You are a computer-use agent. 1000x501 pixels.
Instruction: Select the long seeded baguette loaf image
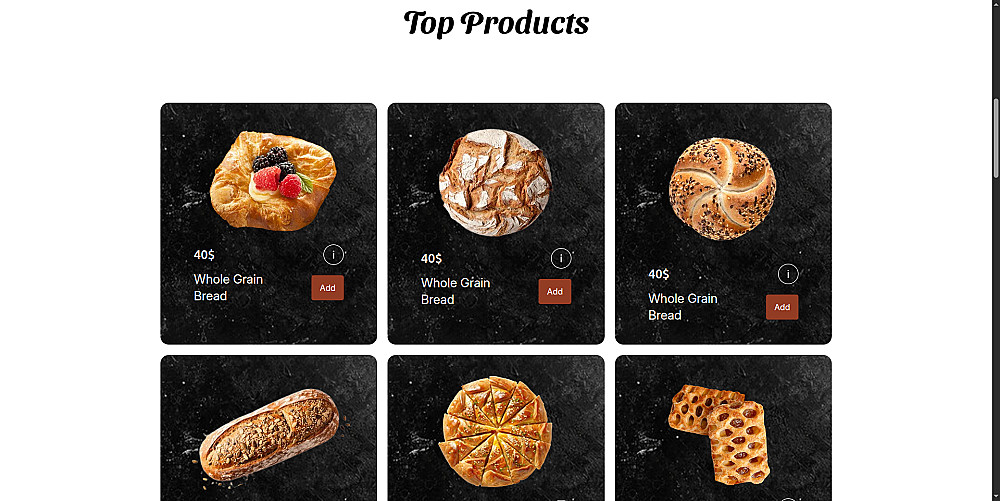[269, 435]
